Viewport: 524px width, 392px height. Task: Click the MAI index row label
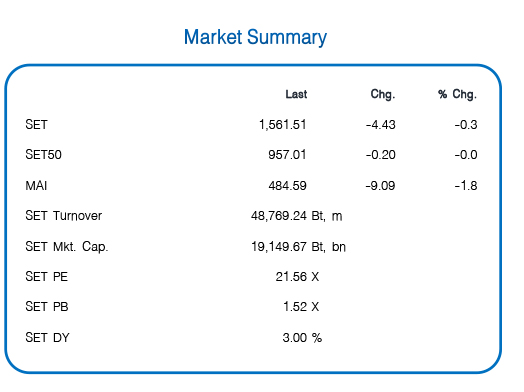pyautogui.click(x=36, y=185)
